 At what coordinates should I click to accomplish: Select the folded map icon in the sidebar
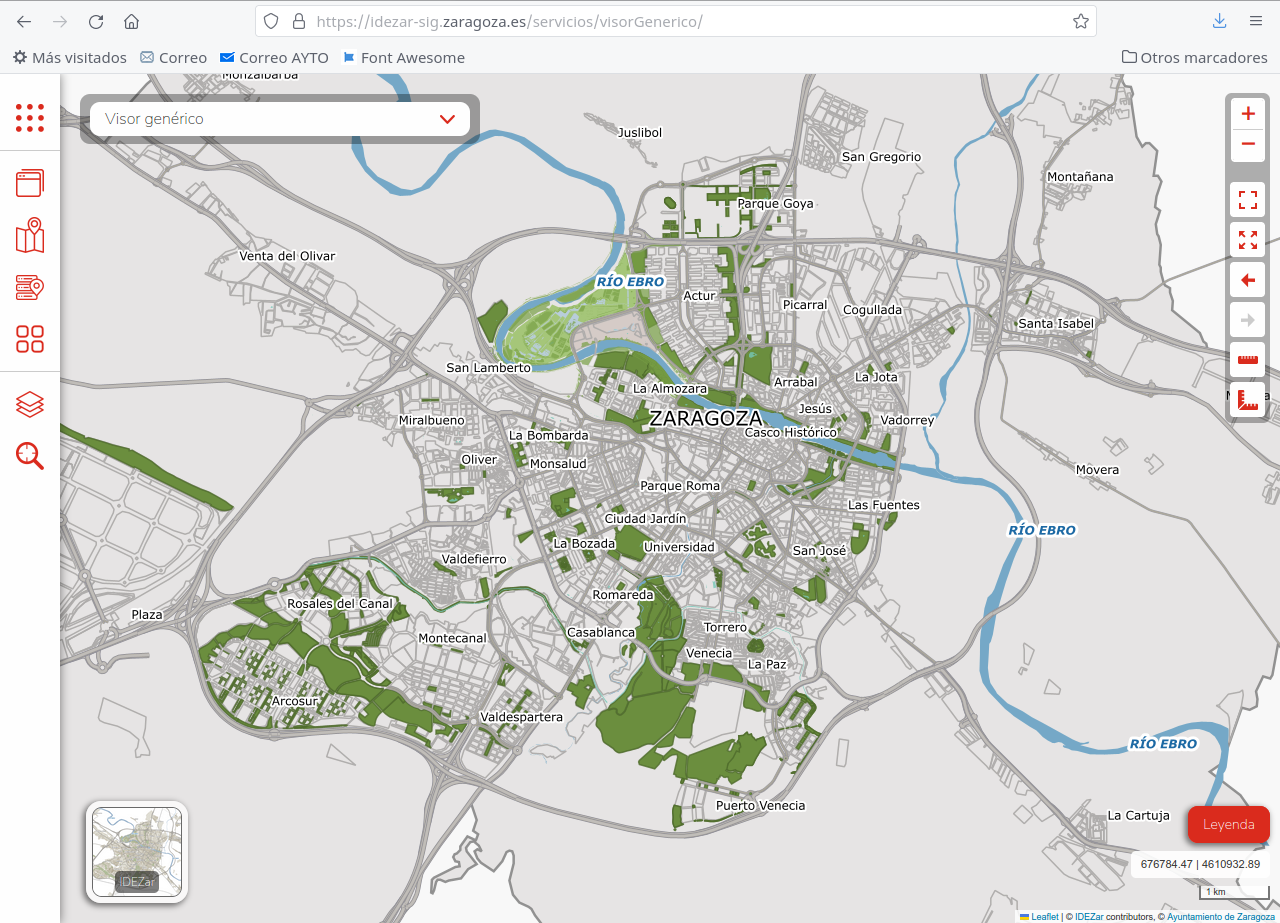coord(30,237)
